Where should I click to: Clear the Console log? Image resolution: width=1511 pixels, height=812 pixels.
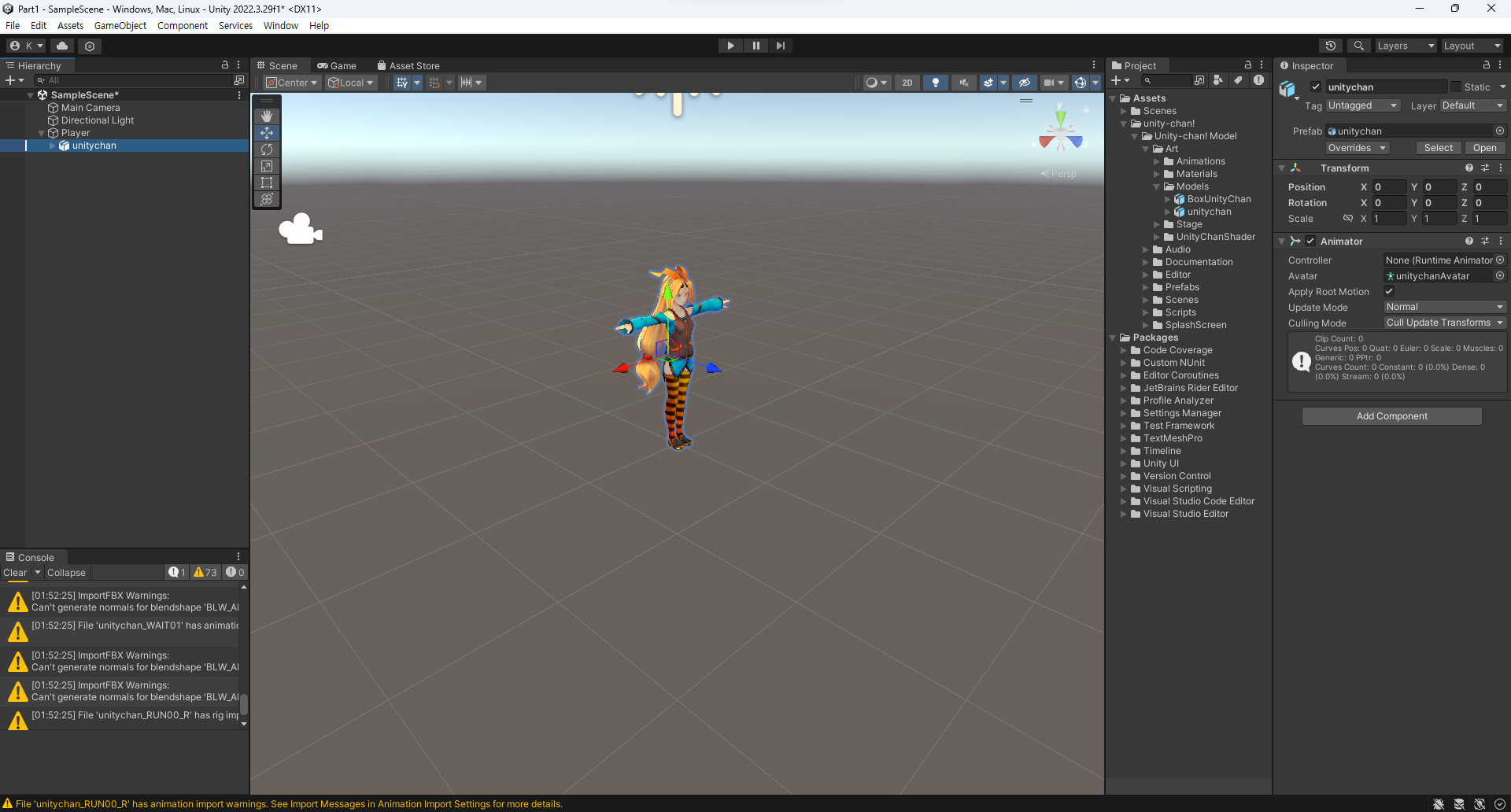tap(15, 572)
